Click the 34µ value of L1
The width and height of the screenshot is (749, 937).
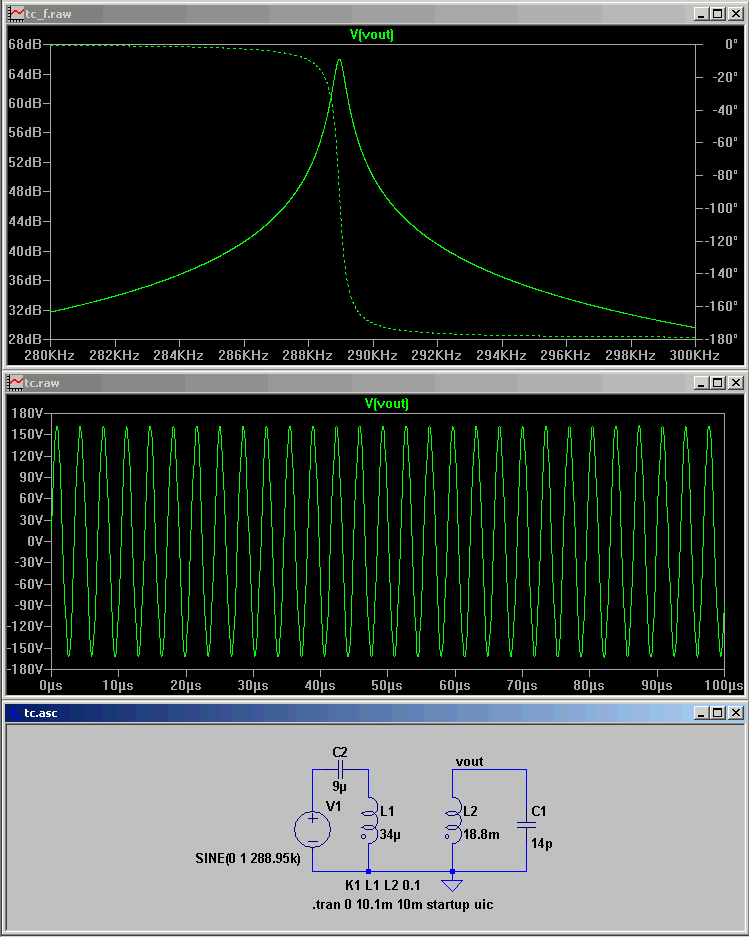point(390,835)
